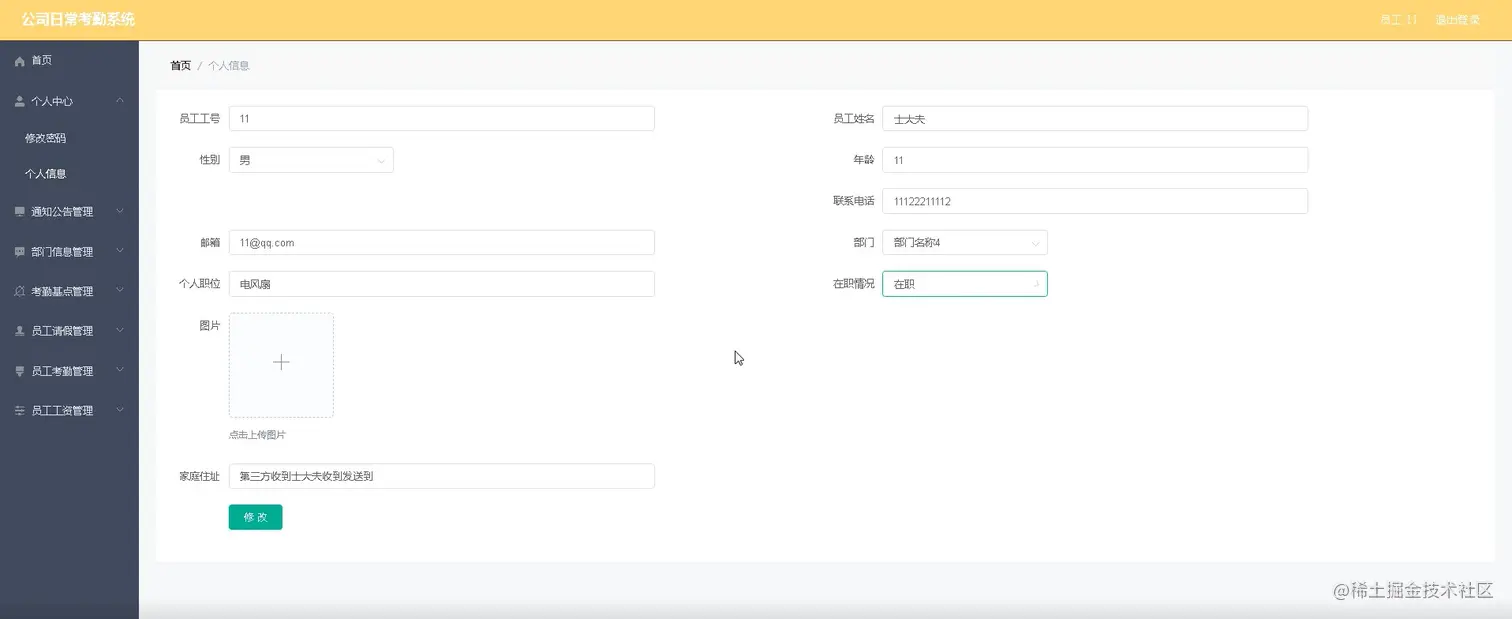
Task: Click the 邮箱 input with 11@qq.com
Action: 442,243
